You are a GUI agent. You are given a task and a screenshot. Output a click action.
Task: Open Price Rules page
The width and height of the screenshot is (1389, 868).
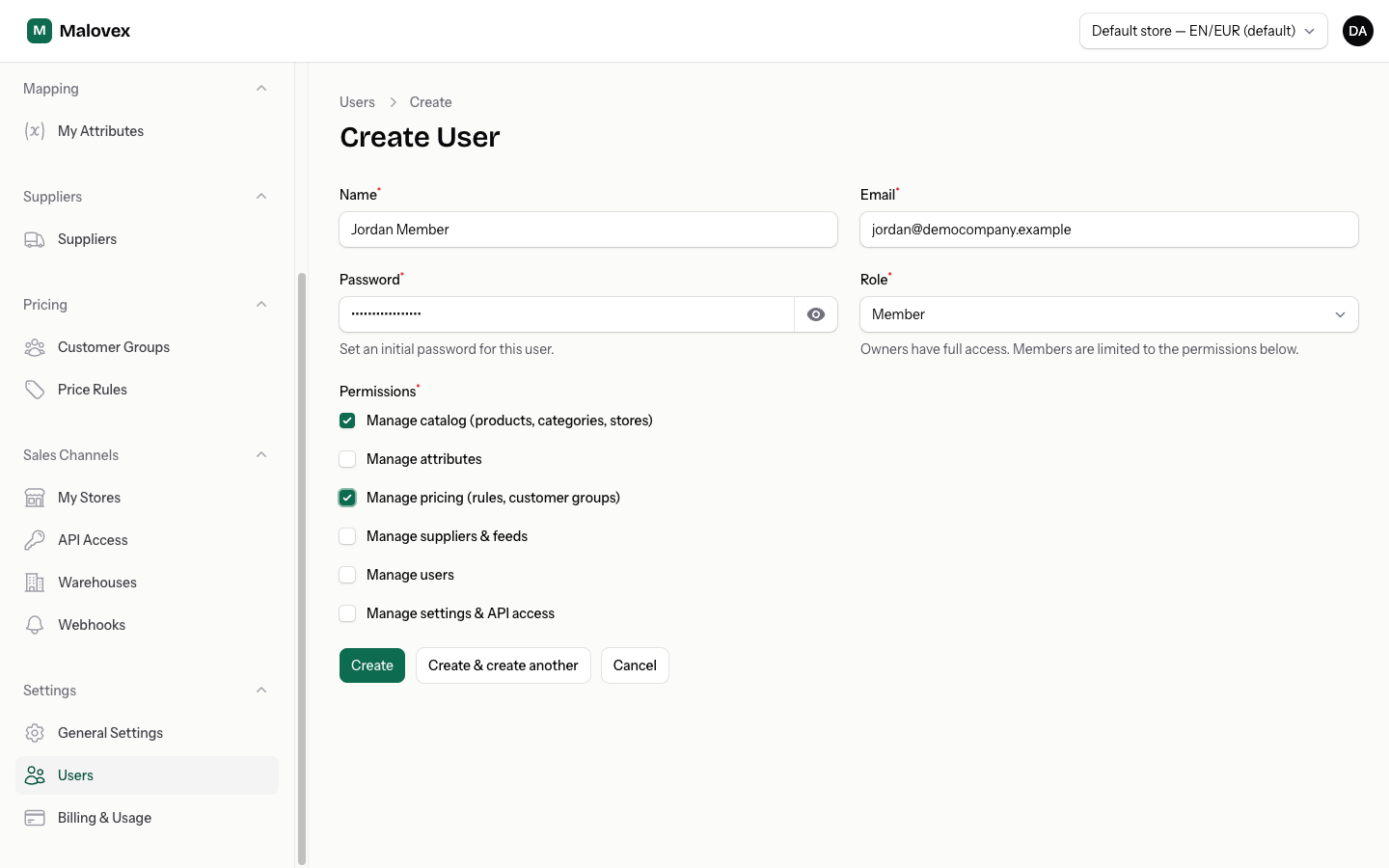[147, 390]
